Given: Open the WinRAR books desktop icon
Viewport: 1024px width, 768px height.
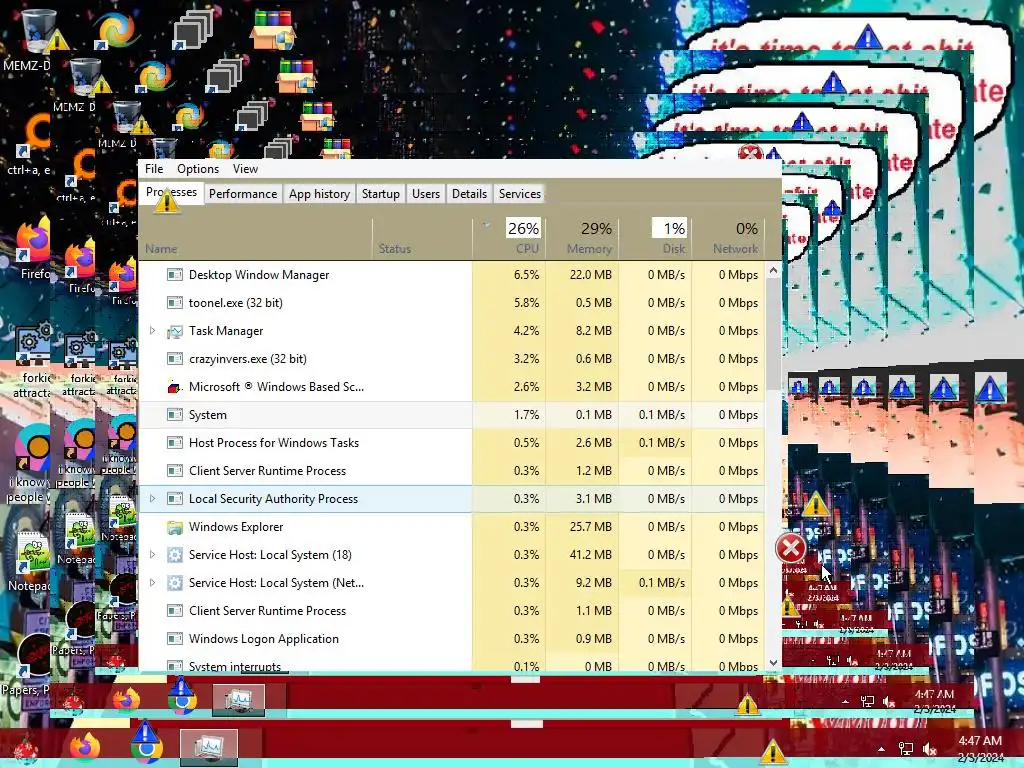Looking at the screenshot, I should tap(273, 29).
